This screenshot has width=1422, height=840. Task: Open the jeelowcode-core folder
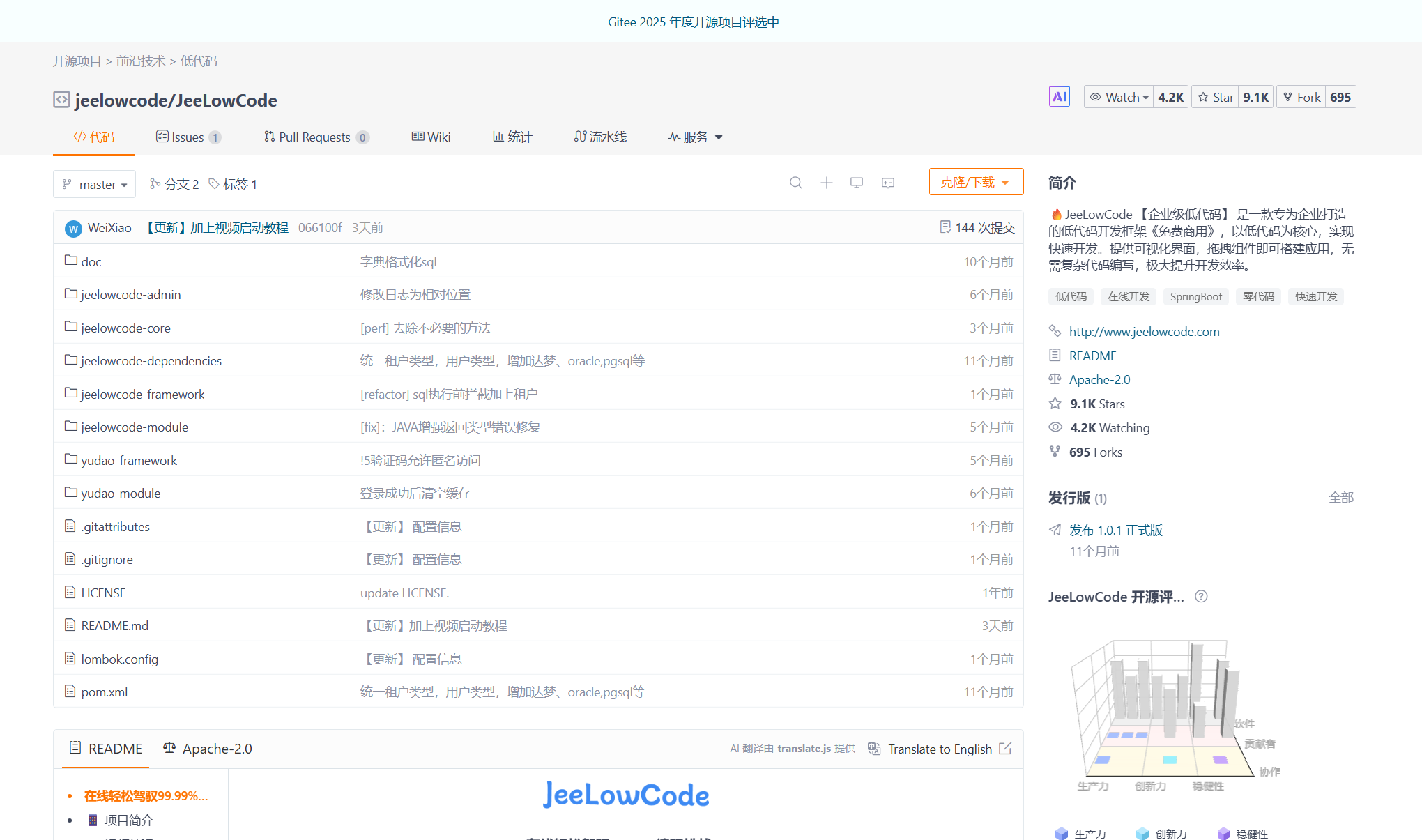point(124,328)
